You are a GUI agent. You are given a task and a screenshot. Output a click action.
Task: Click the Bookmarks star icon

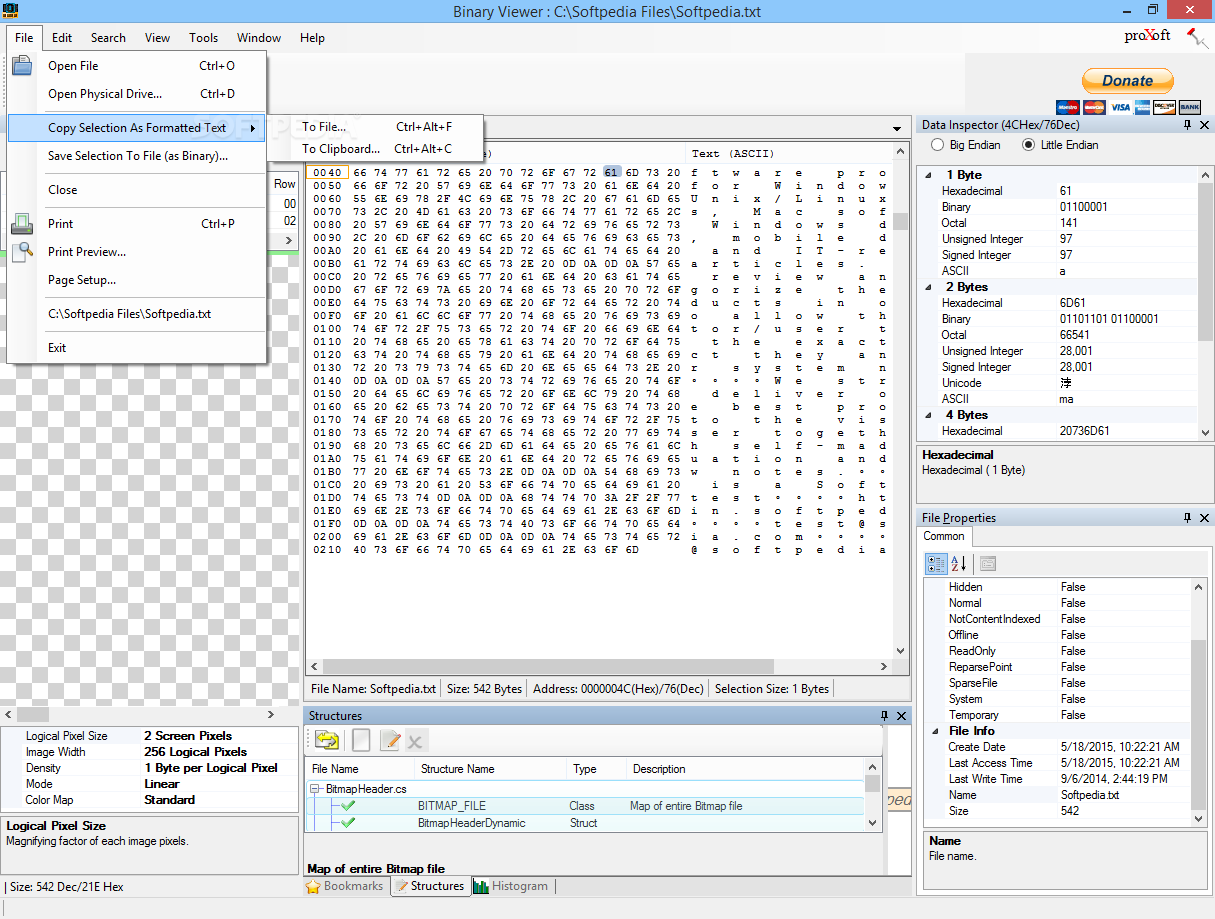(x=313, y=887)
